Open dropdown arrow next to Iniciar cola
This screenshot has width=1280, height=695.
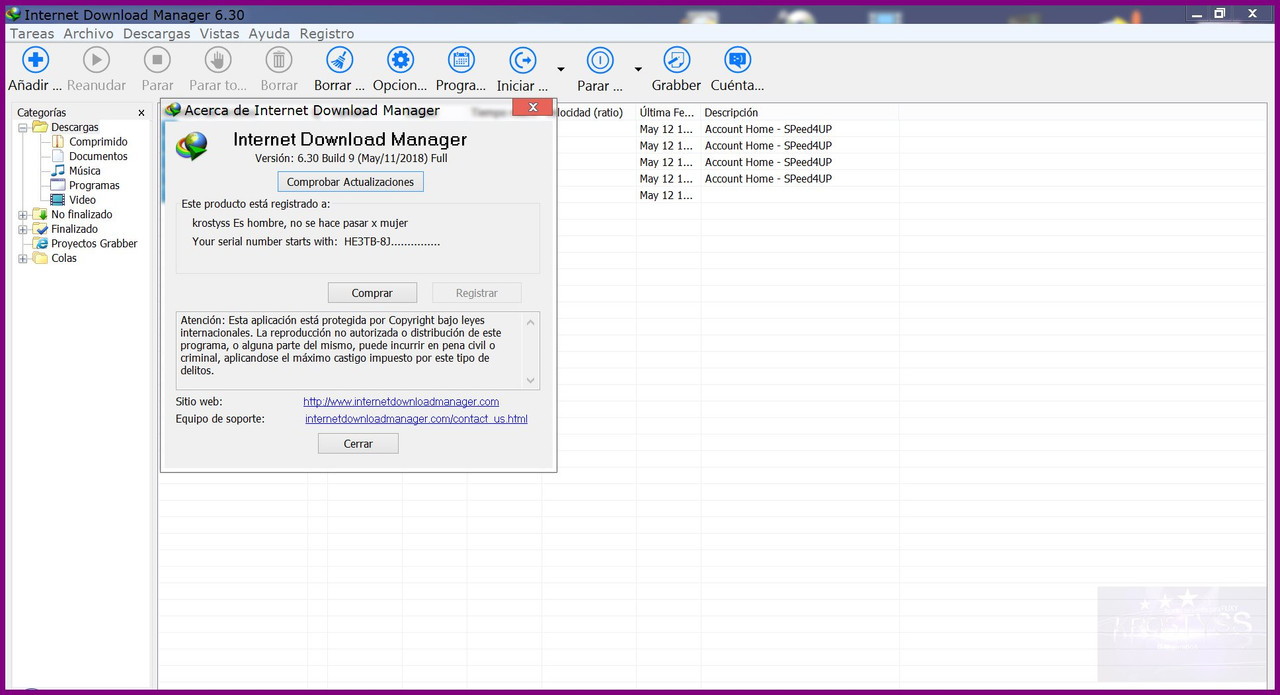coord(560,69)
